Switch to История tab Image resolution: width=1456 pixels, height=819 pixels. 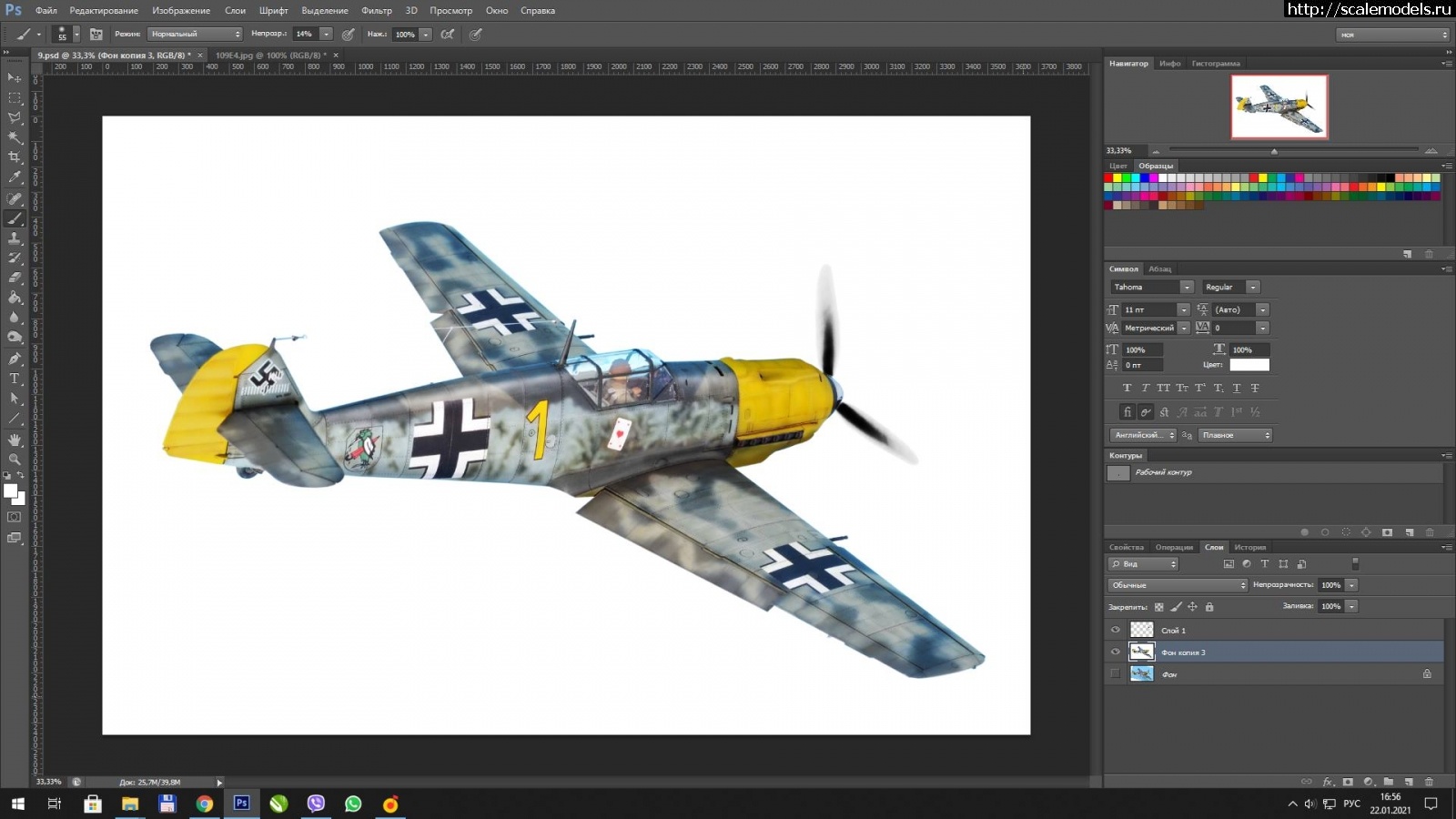click(1249, 547)
